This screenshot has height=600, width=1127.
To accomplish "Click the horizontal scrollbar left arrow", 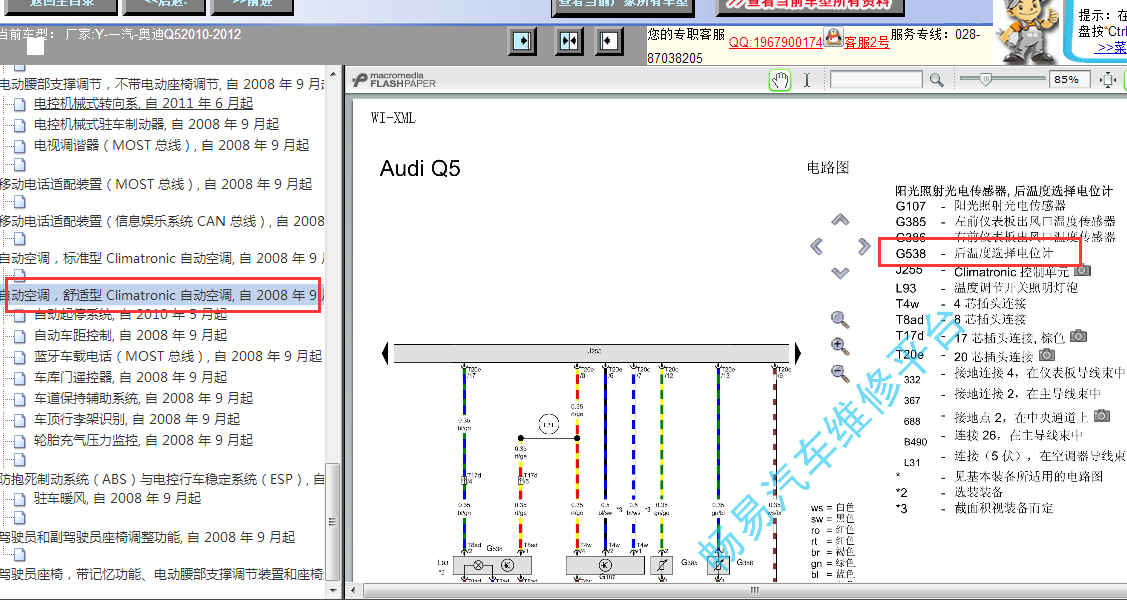I will tap(354, 591).
